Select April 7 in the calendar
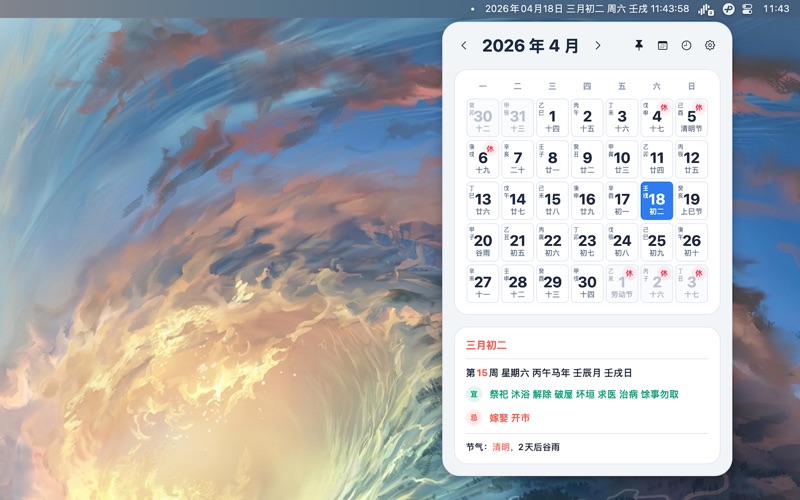The width and height of the screenshot is (800, 500). click(x=517, y=159)
